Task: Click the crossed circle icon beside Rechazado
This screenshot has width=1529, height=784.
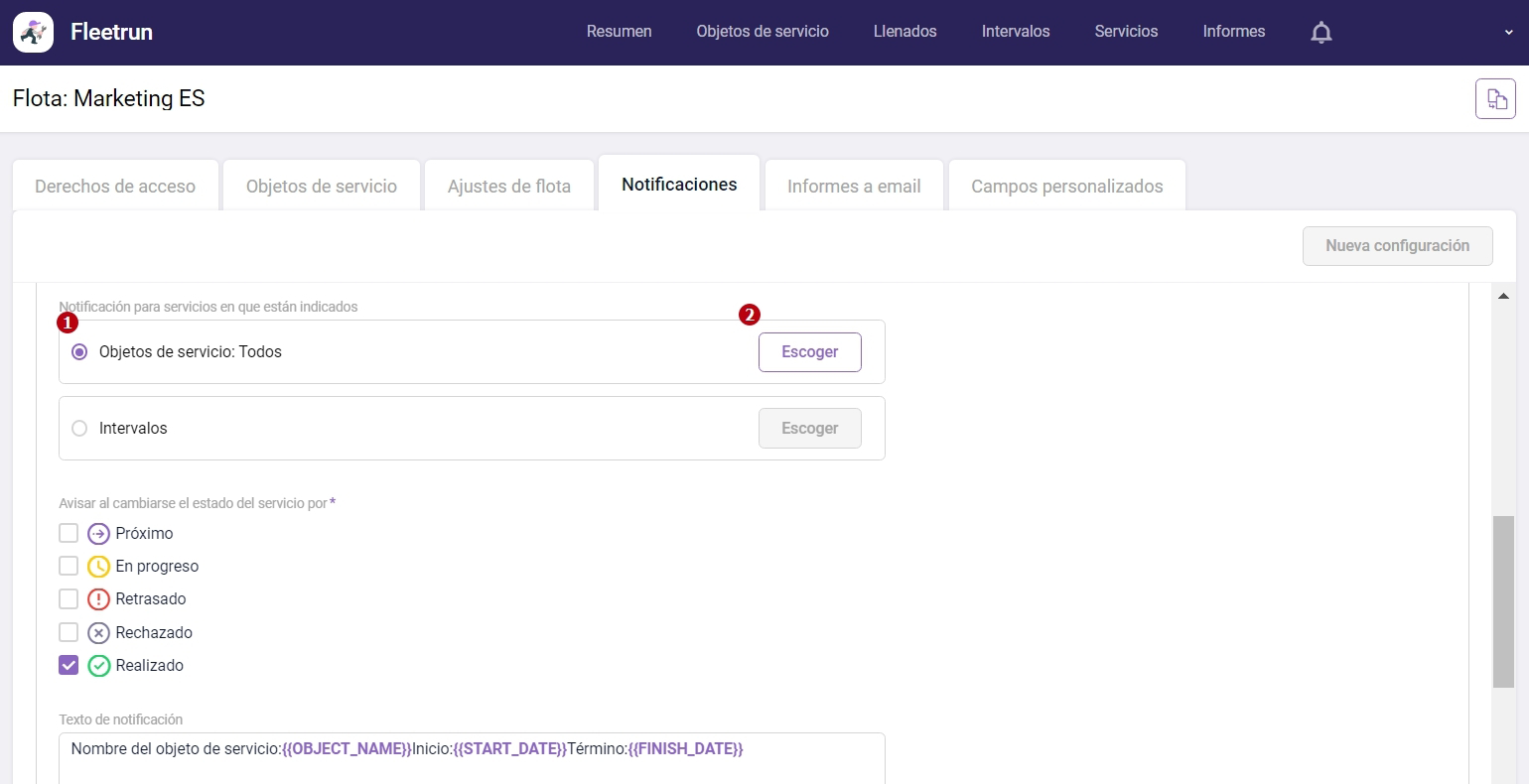Action: coord(97,632)
